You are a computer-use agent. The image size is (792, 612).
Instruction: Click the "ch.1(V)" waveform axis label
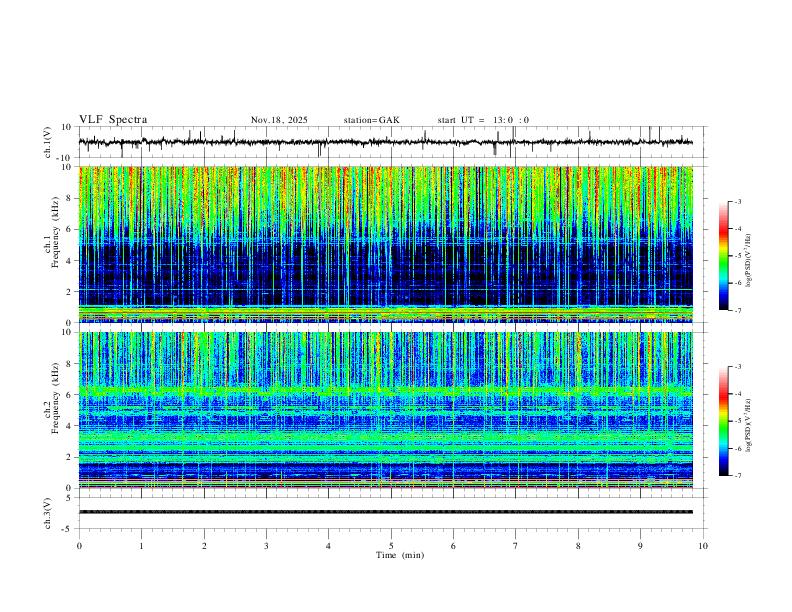[48, 142]
